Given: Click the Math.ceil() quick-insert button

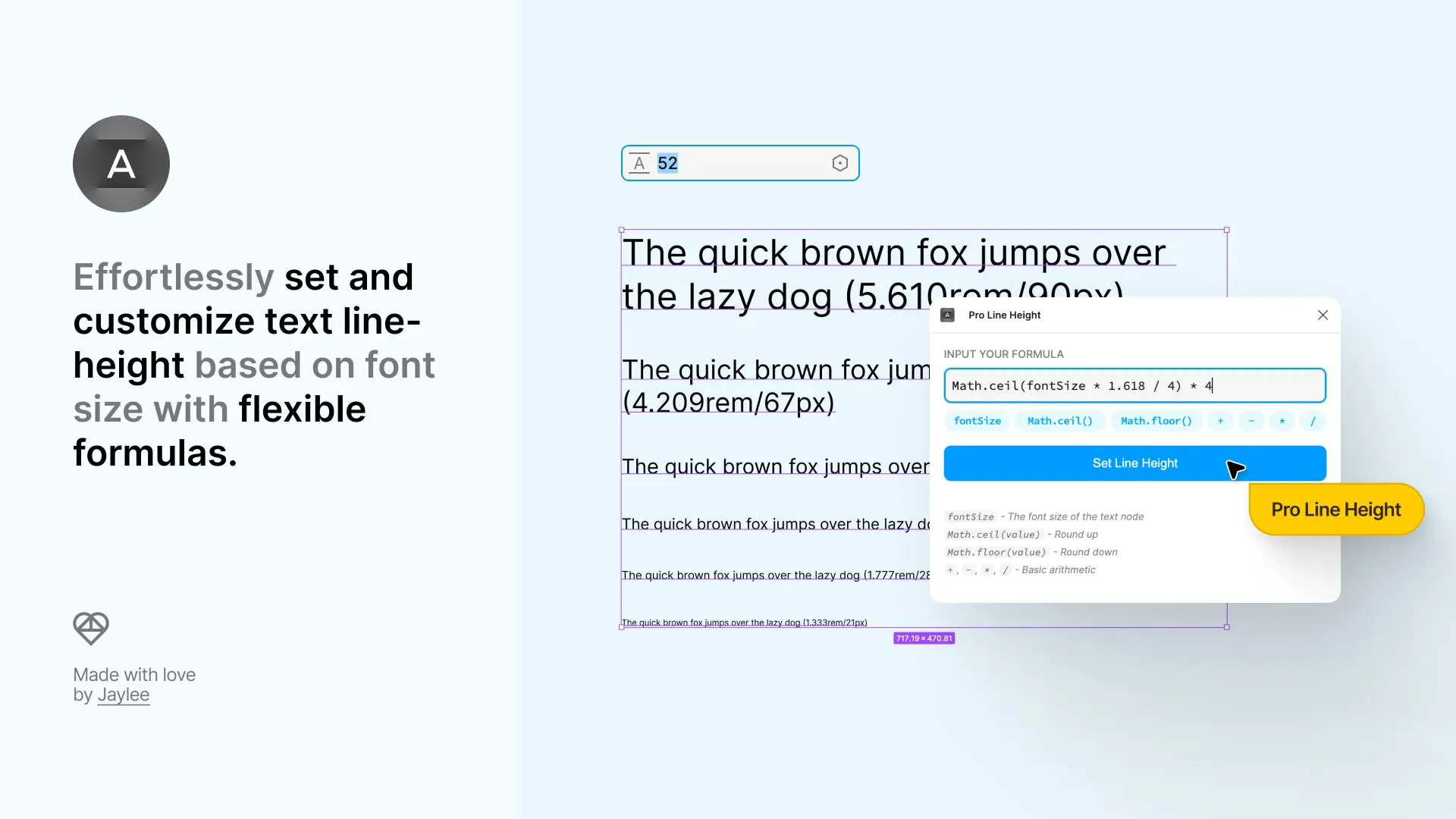Looking at the screenshot, I should coord(1060,421).
